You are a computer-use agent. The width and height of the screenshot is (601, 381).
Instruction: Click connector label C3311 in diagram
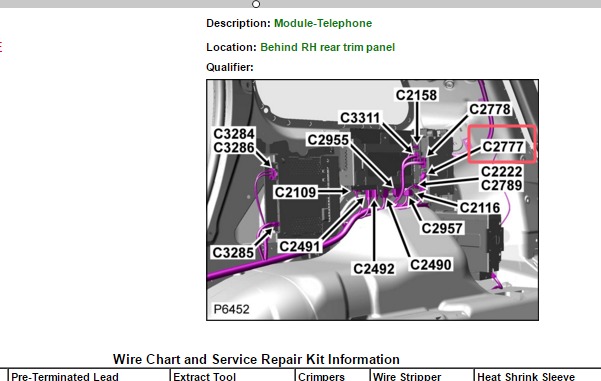coord(360,118)
